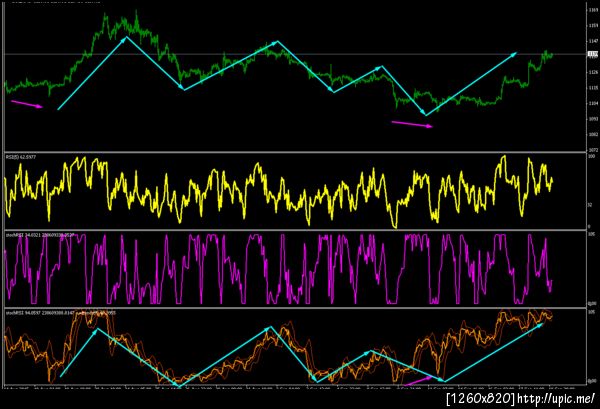This screenshot has height=409, width=600.
Task: Click the 1104 price axis label
Action: [x=593, y=103]
